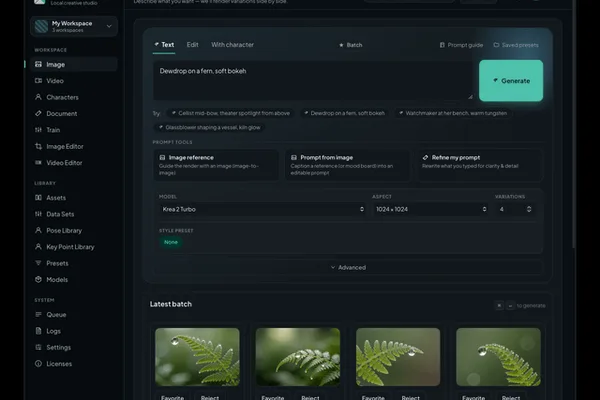
Task: Open the Prompt guide link
Action: tap(461, 45)
